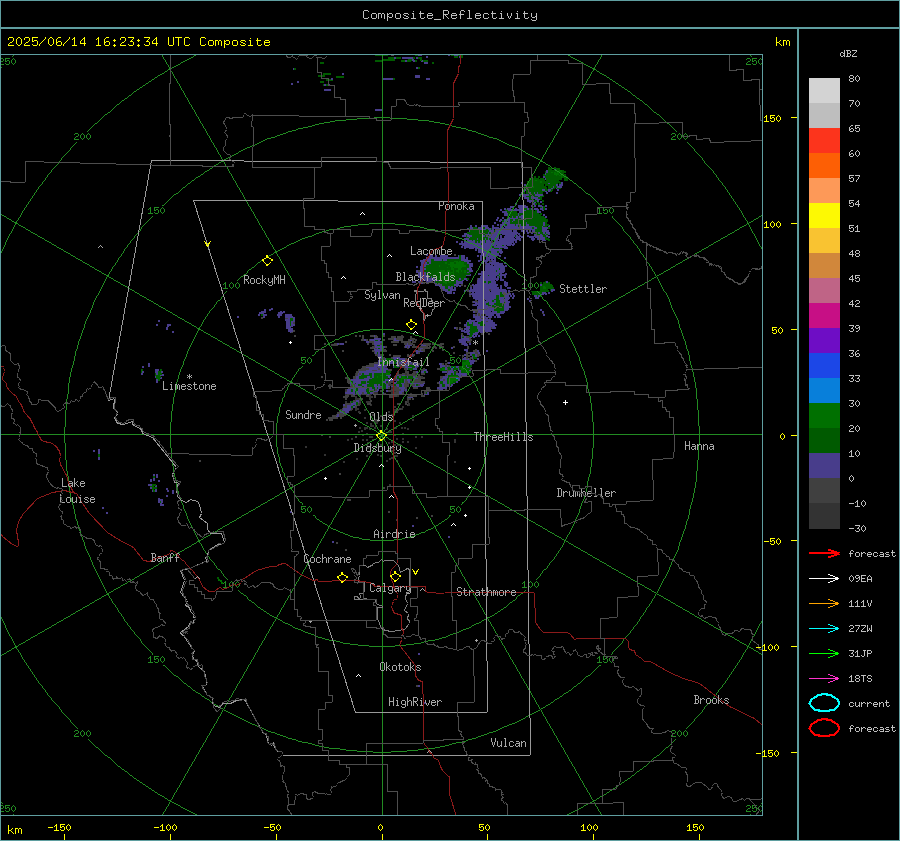Screen dimensions: 900x841
Task: Click the Drumheller label
Action: [586, 493]
